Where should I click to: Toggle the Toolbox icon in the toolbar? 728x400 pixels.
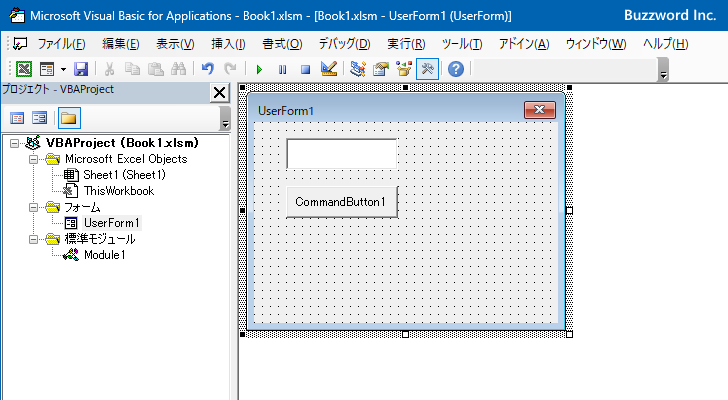[x=427, y=69]
